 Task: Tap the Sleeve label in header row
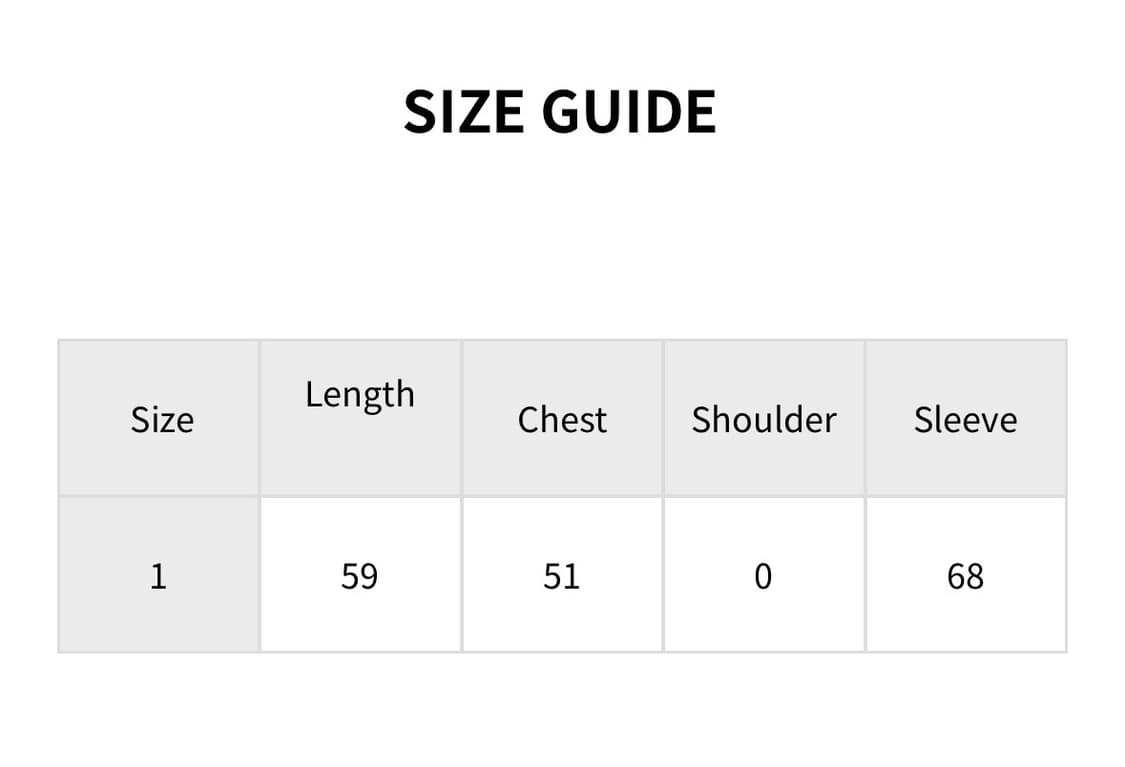click(x=965, y=419)
